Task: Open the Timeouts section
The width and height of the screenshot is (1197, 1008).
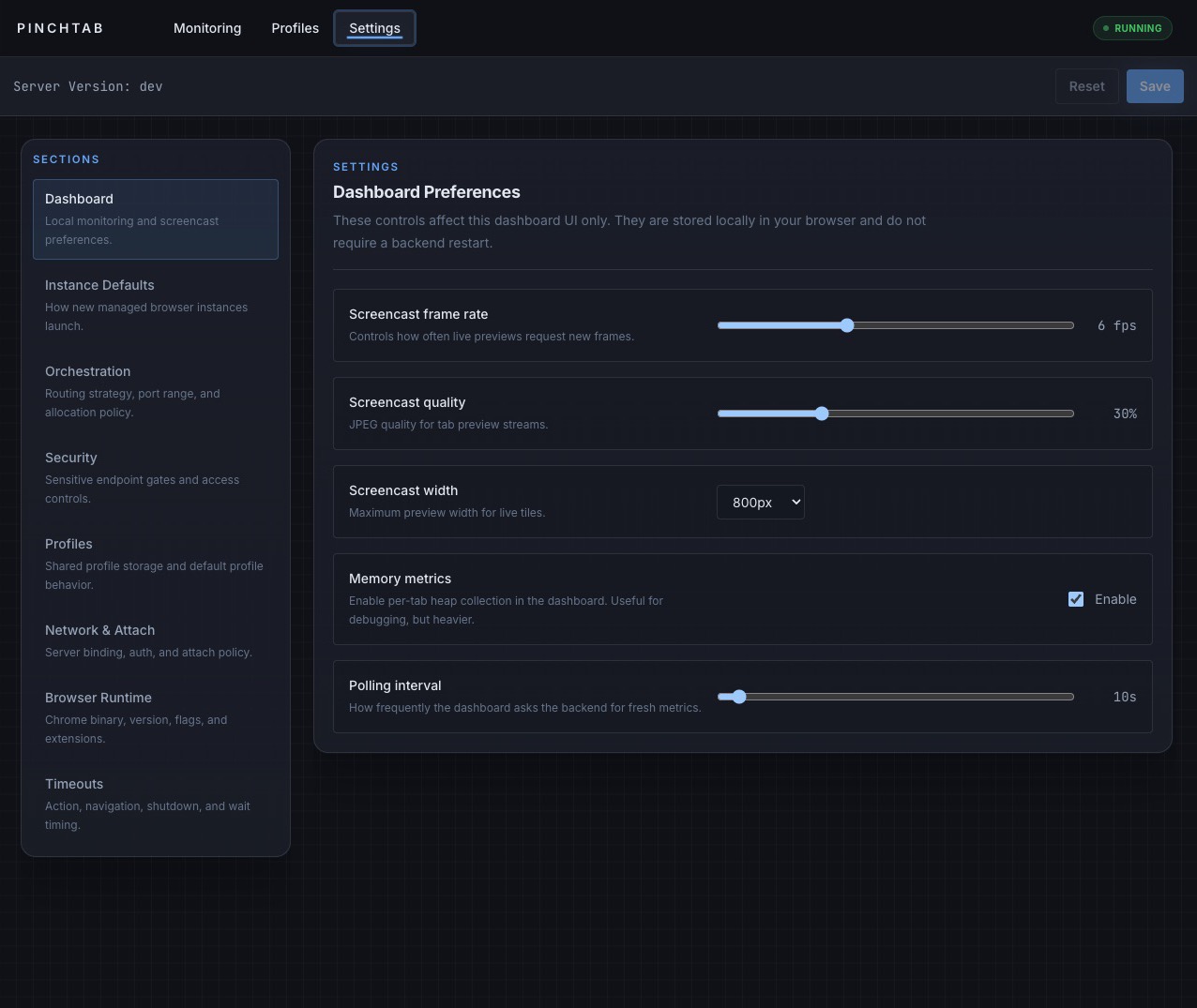Action: pos(155,803)
